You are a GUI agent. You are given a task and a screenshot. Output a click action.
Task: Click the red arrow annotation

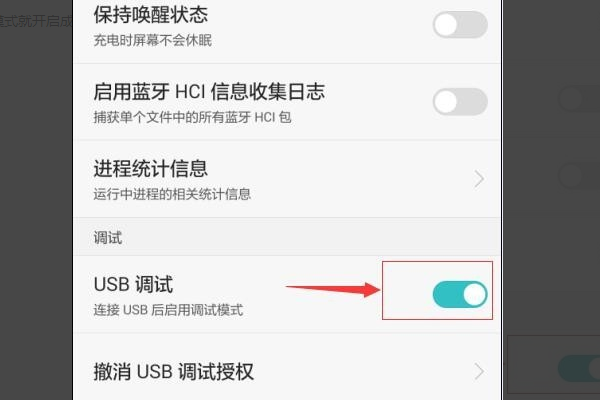[x=333, y=289]
